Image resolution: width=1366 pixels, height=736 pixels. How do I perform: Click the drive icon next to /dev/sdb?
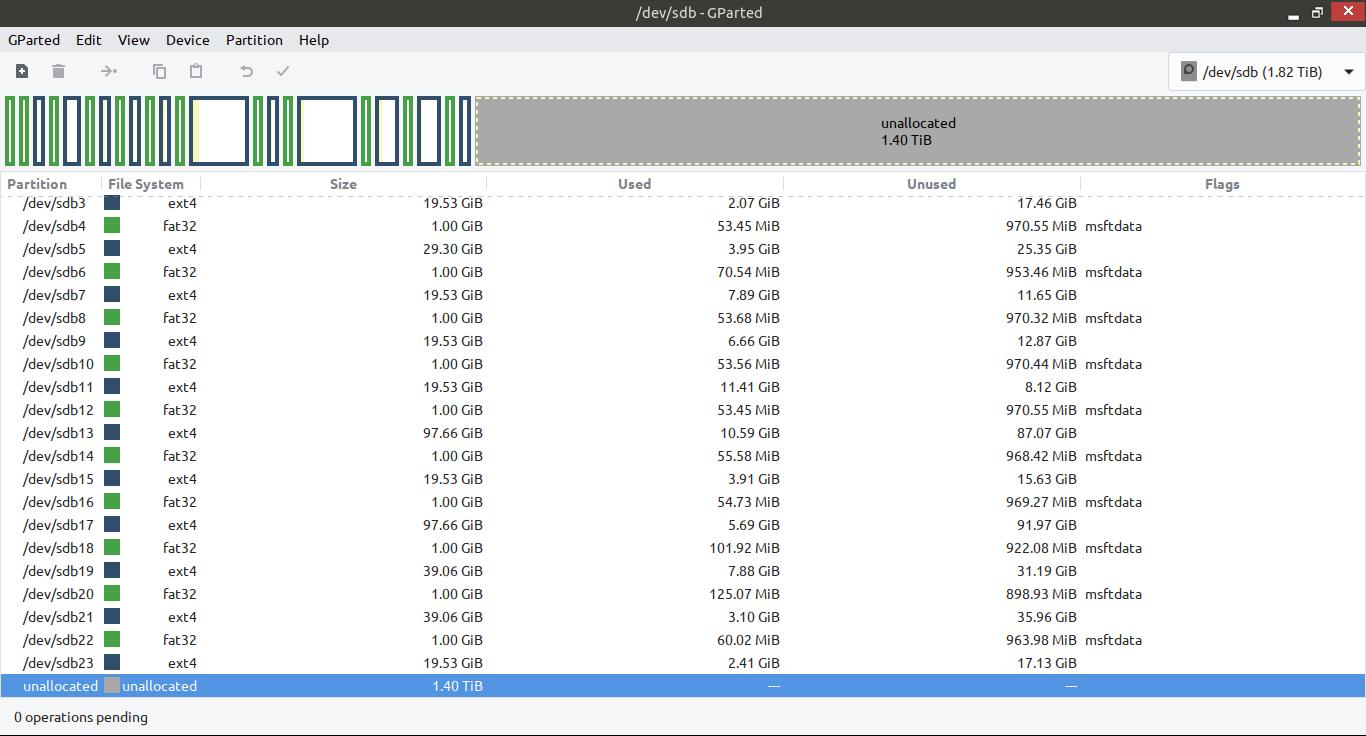click(1189, 71)
